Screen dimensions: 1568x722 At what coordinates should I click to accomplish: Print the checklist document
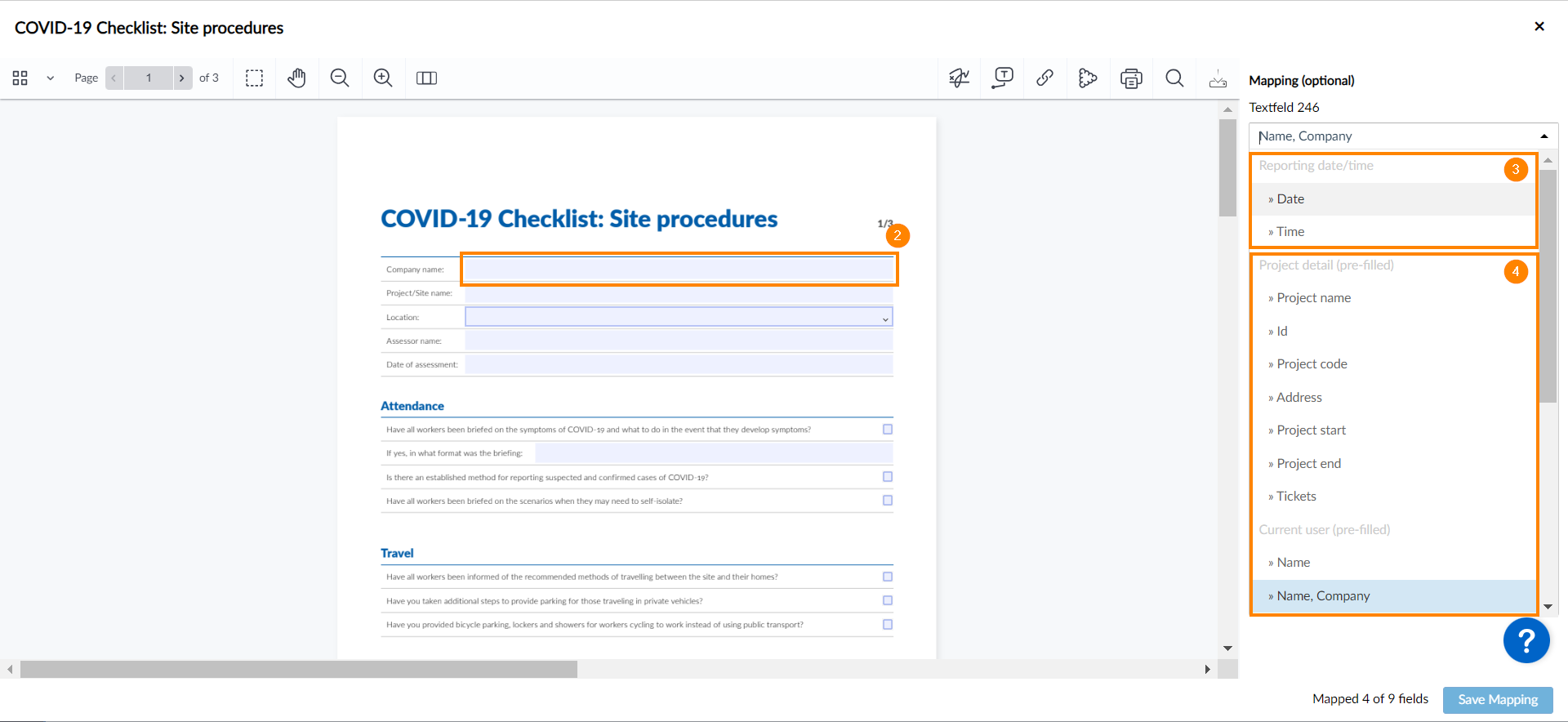pos(1131,78)
